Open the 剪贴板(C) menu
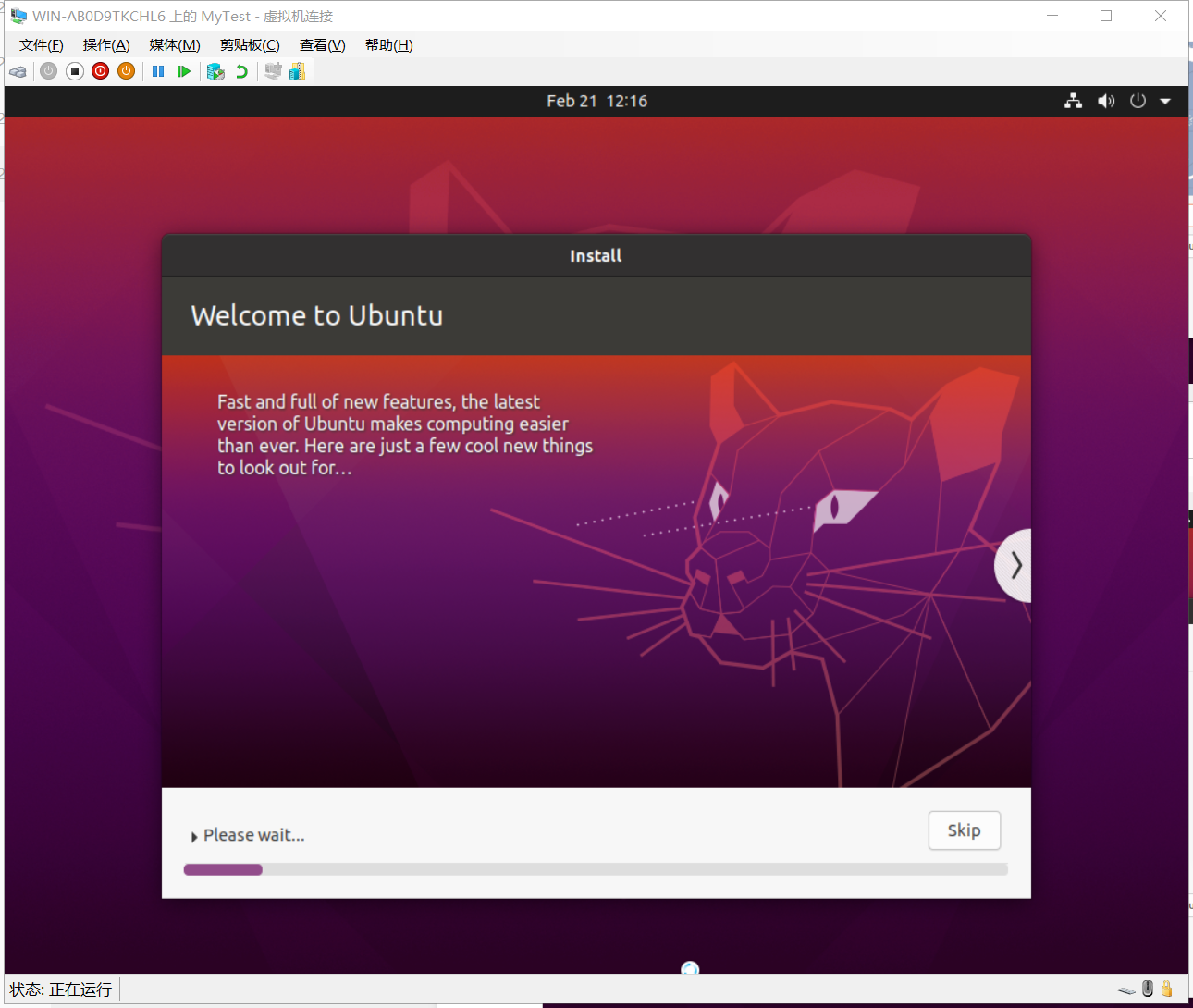This screenshot has height=1008, width=1193. 250,45
